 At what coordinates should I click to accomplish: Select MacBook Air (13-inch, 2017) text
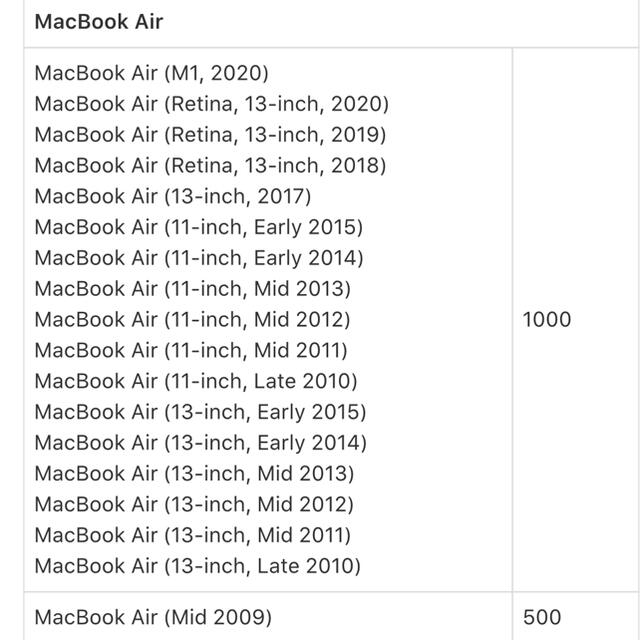tap(173, 197)
